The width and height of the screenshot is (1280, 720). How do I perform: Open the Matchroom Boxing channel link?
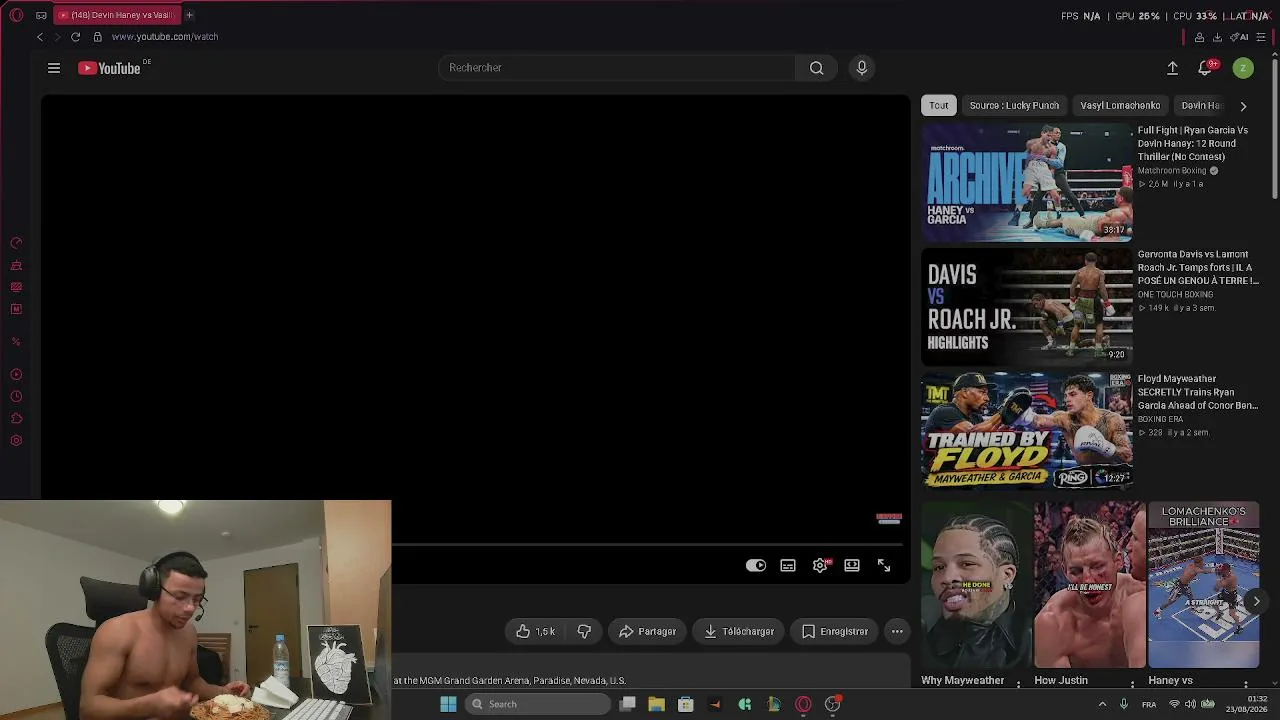coord(1172,171)
